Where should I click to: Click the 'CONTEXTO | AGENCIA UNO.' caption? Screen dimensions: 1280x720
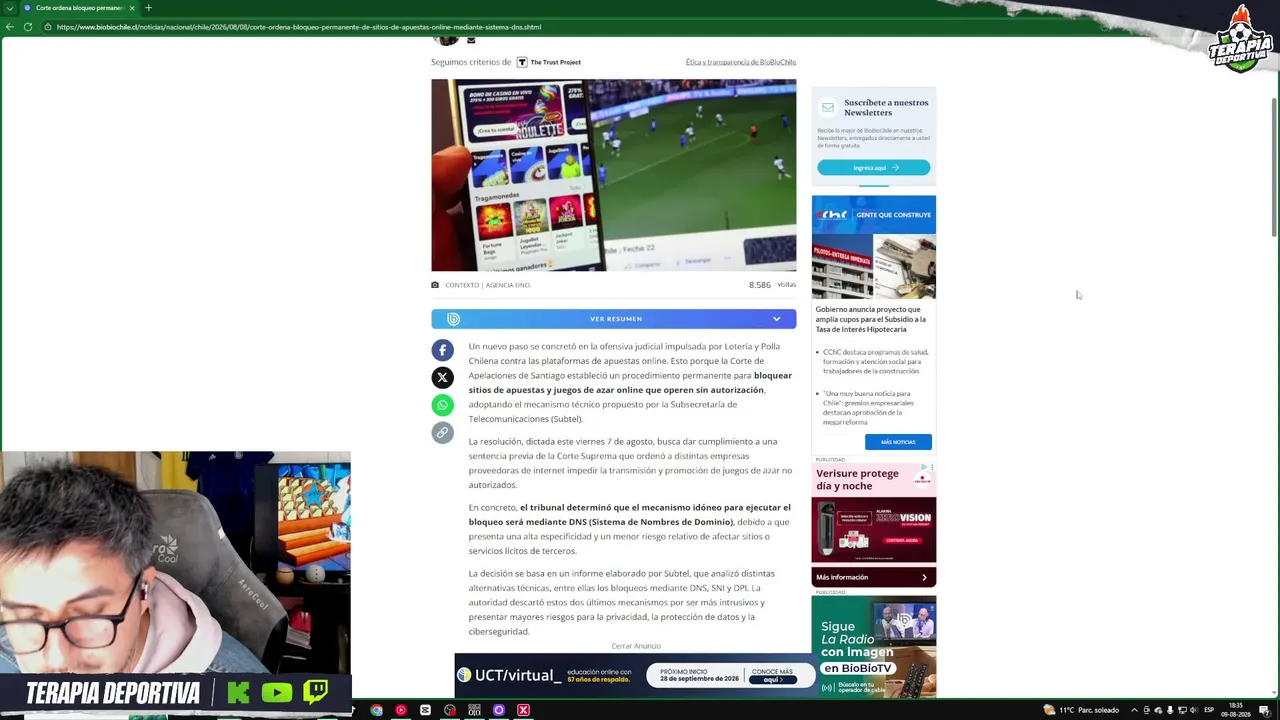point(488,285)
